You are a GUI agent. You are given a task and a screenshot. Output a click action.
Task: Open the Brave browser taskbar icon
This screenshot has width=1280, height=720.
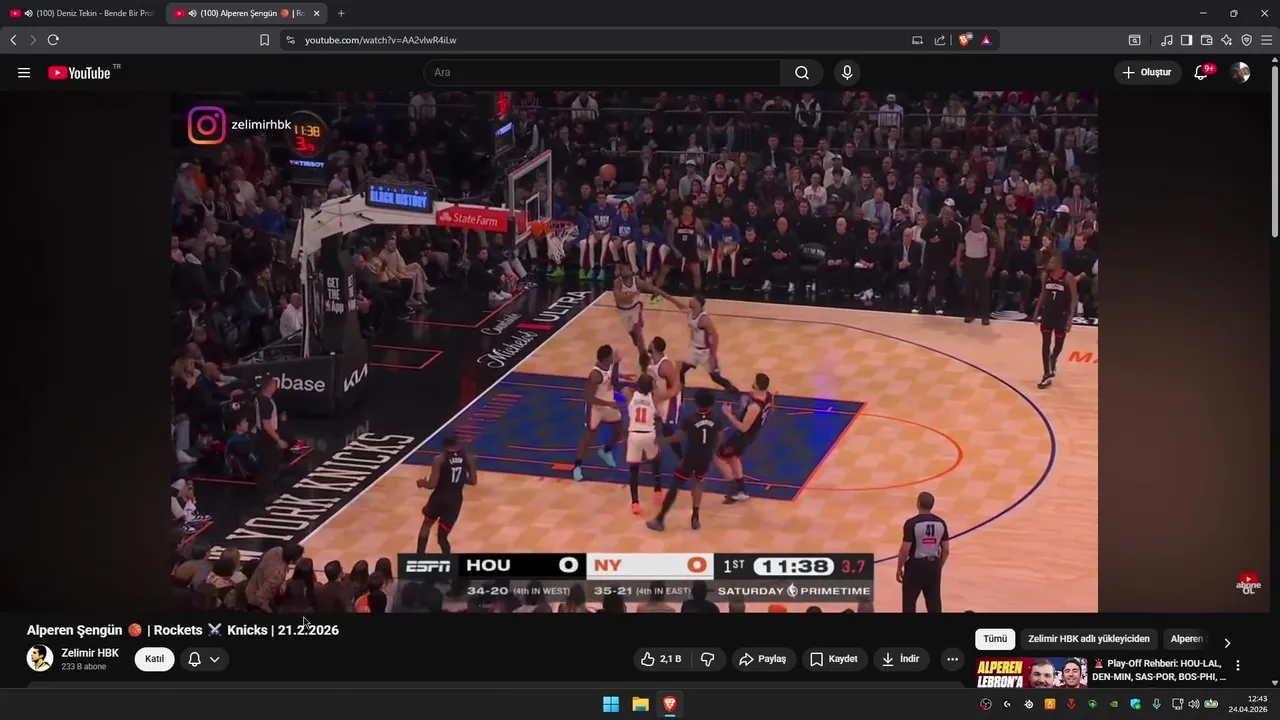pos(670,704)
